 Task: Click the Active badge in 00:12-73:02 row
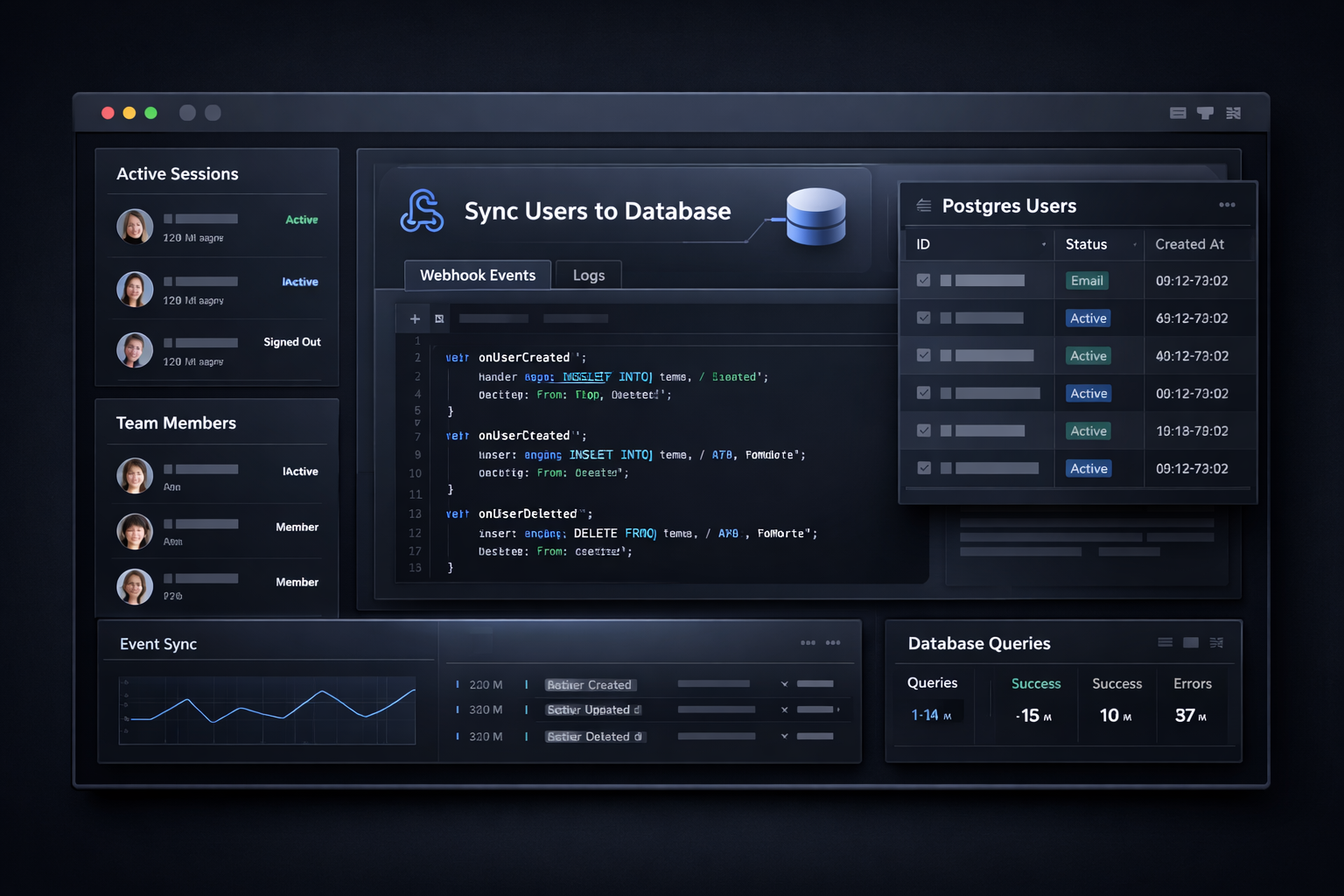point(1088,393)
